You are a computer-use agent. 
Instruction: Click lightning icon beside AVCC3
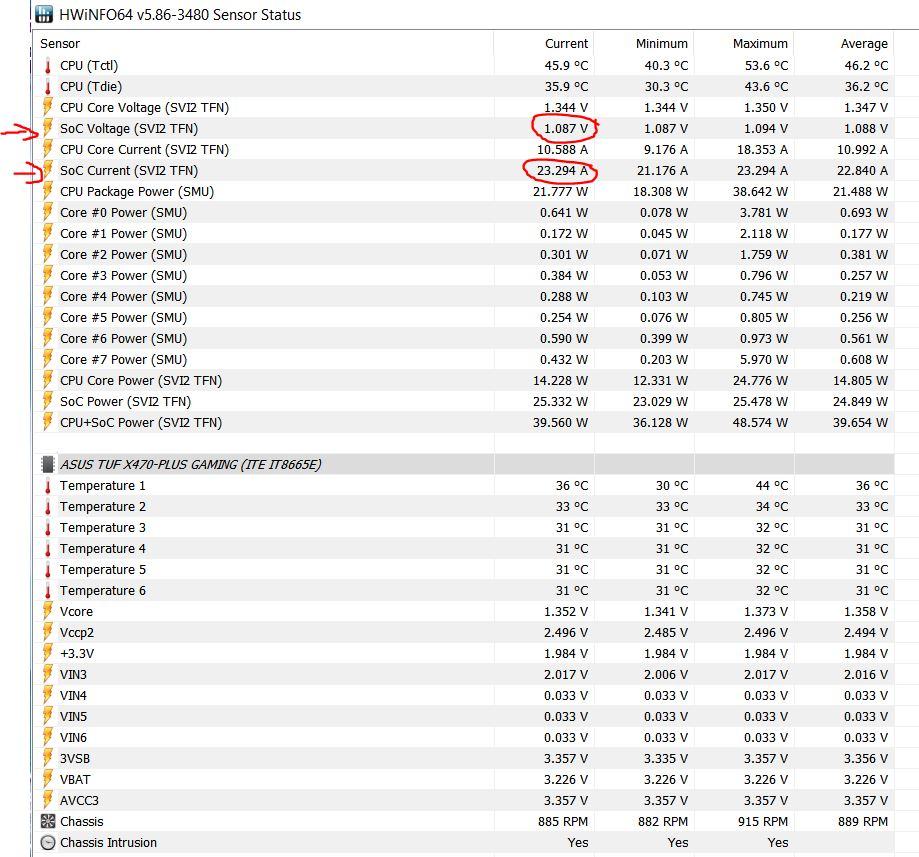click(48, 800)
